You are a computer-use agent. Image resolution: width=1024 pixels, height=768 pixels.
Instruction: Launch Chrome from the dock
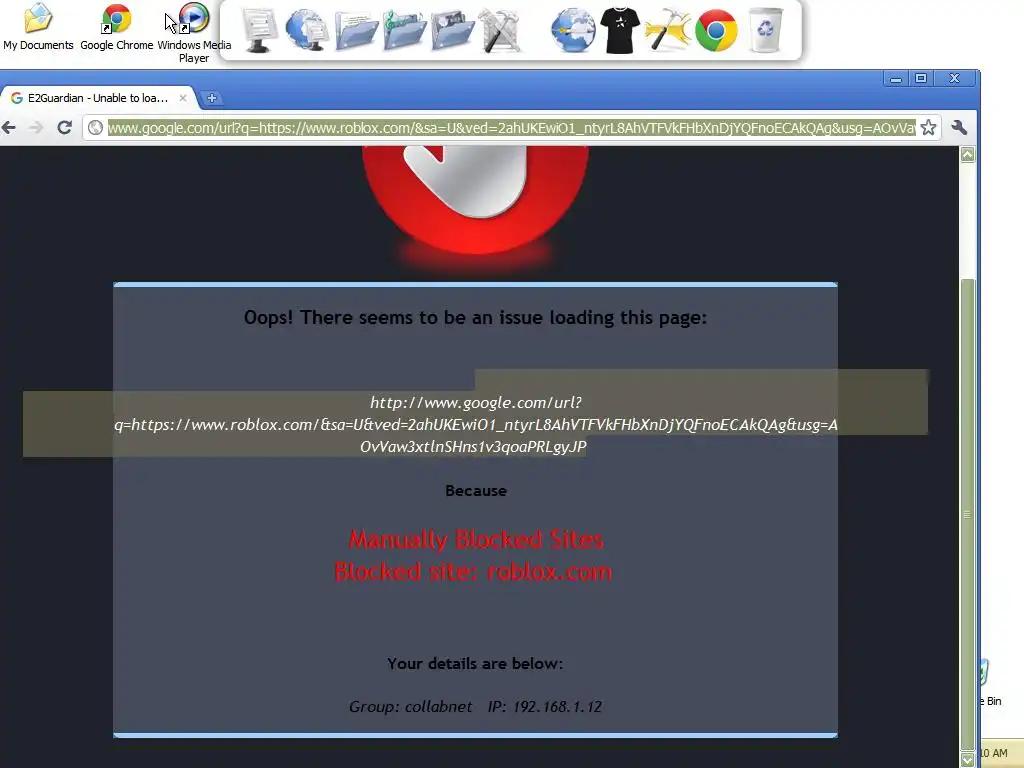716,30
